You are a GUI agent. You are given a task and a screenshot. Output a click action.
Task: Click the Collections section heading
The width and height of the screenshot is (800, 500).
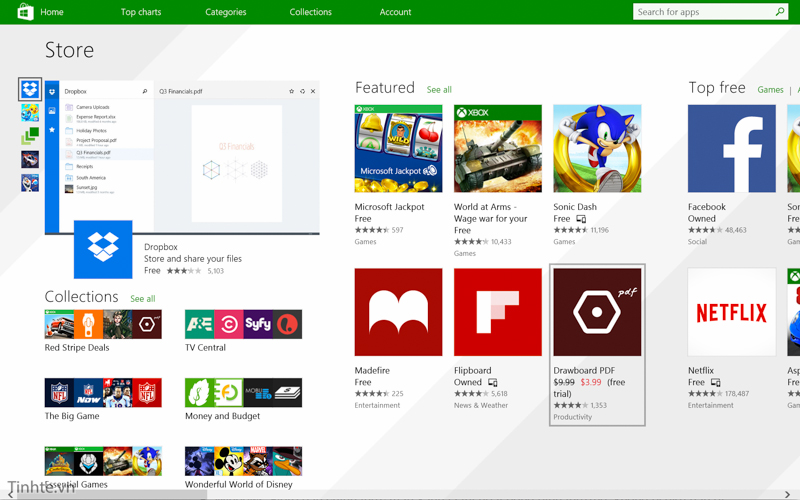82,296
